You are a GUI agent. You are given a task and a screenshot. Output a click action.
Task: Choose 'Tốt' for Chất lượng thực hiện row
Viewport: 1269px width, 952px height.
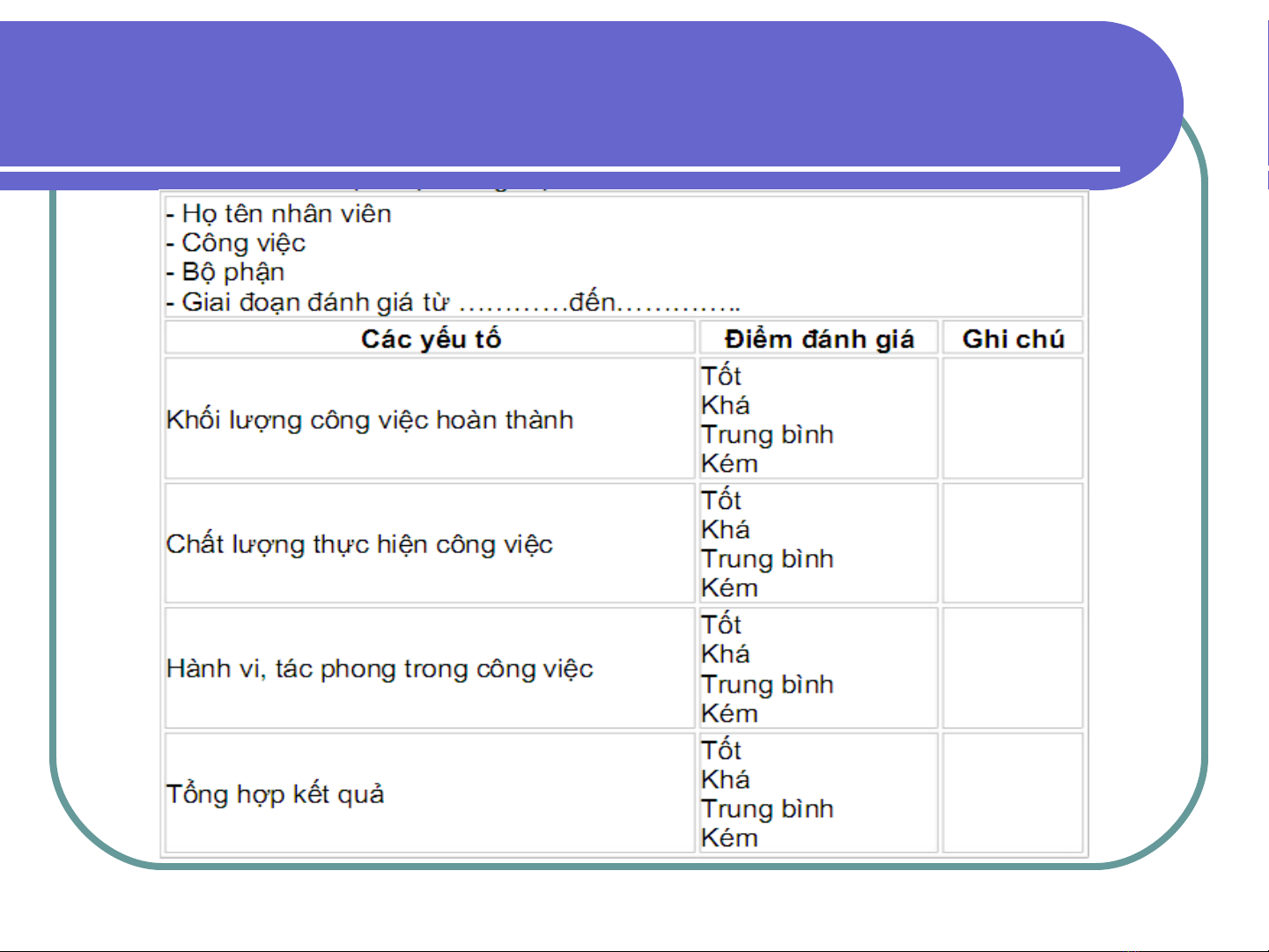pyautogui.click(x=721, y=500)
